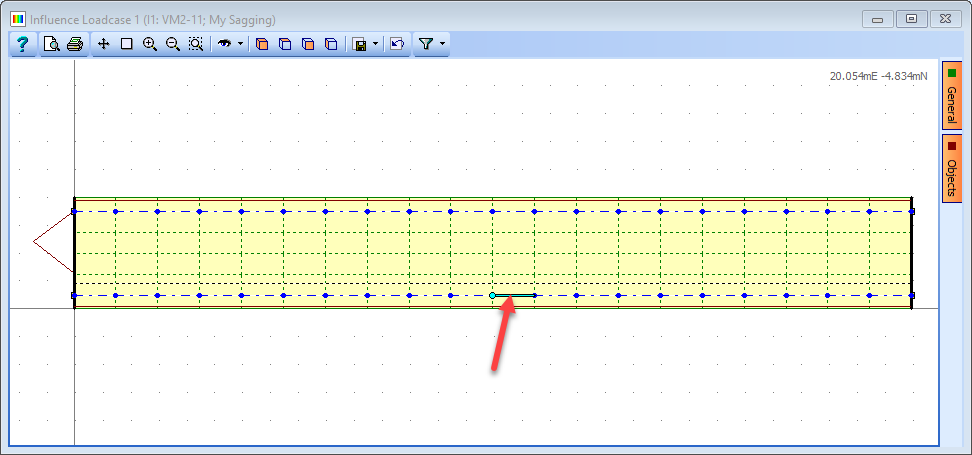Open print preview
The image size is (972, 455).
[x=51, y=45]
